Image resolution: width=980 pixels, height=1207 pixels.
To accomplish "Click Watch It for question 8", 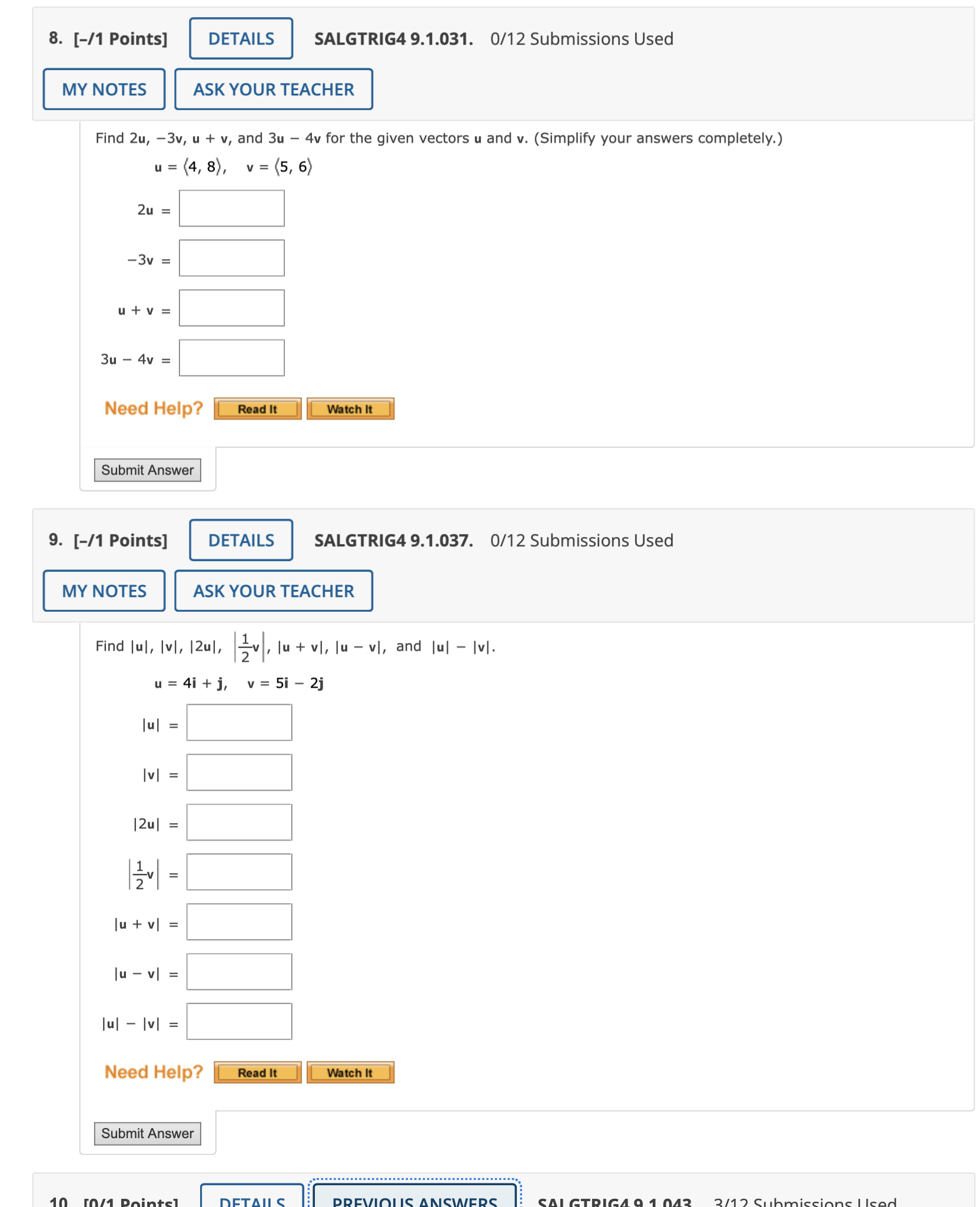I will pyautogui.click(x=350, y=409).
